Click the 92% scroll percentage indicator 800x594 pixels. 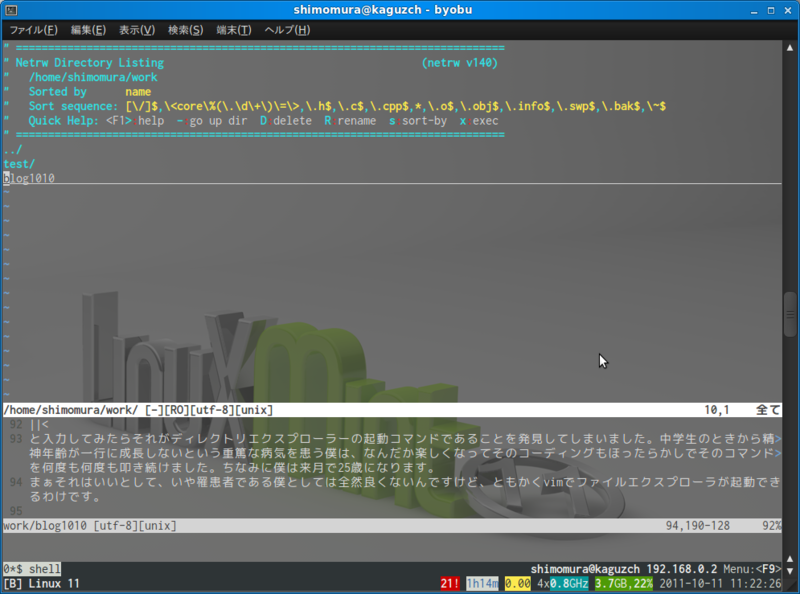[771, 526]
